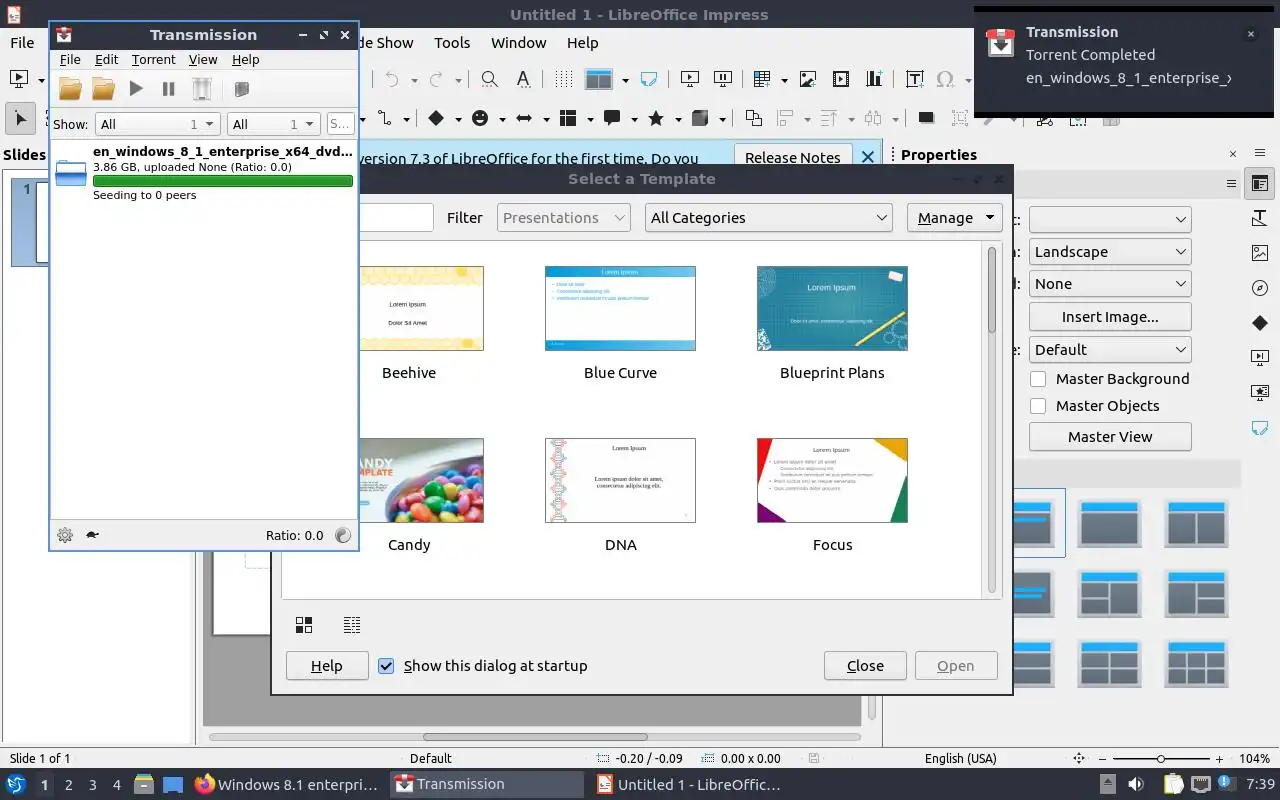Toggle Transmission turtle alternative speed mode

click(92, 535)
